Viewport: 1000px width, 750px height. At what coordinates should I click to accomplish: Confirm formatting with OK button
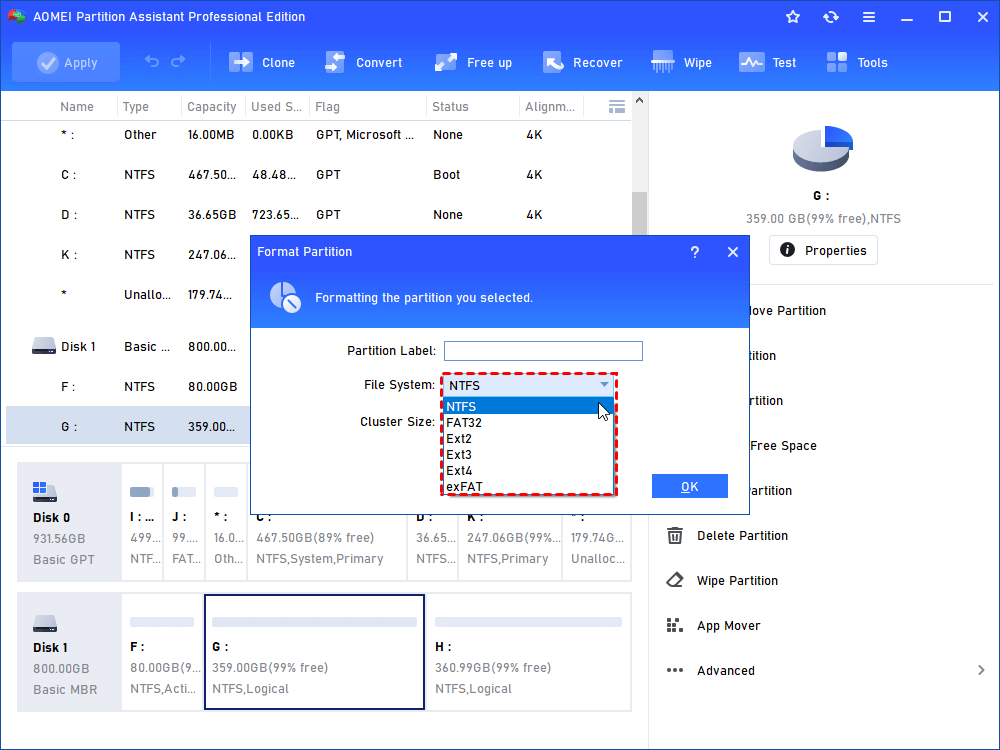point(689,487)
